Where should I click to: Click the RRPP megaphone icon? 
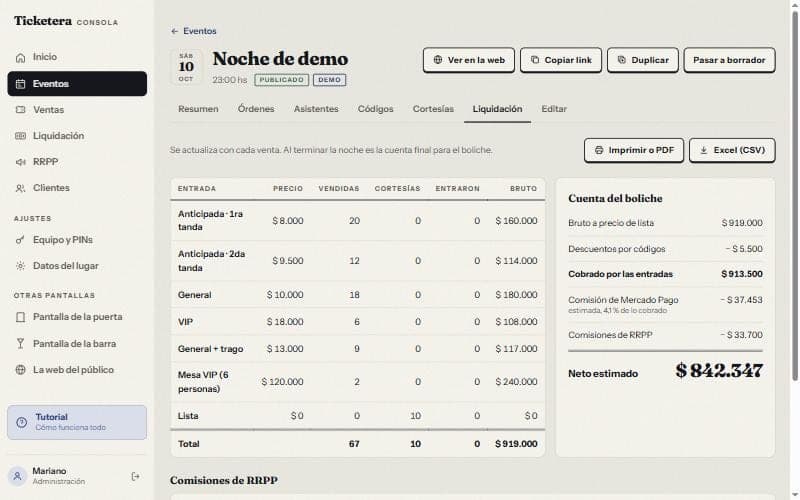[x=20, y=162]
